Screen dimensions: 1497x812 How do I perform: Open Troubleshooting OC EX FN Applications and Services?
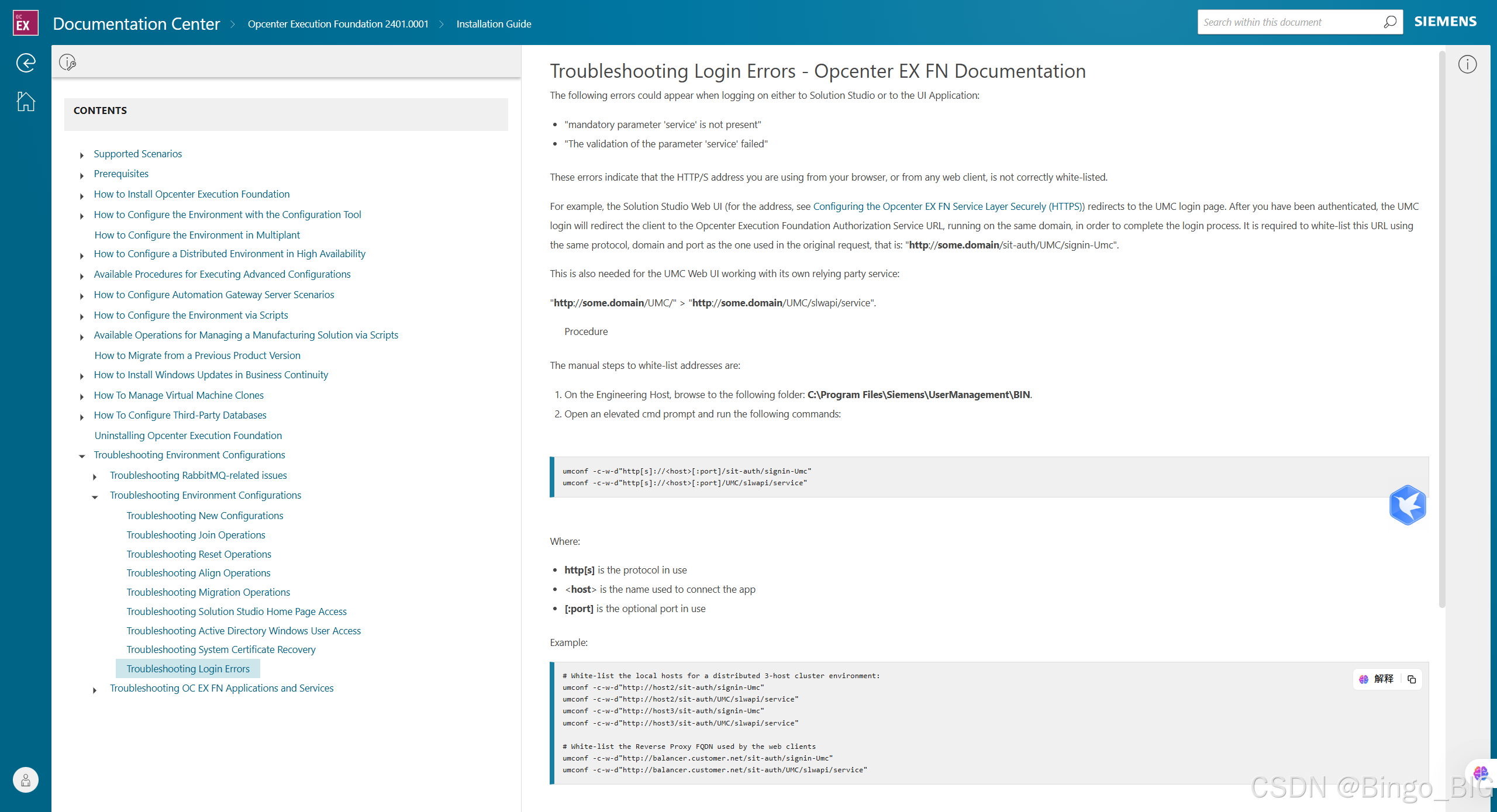point(222,688)
